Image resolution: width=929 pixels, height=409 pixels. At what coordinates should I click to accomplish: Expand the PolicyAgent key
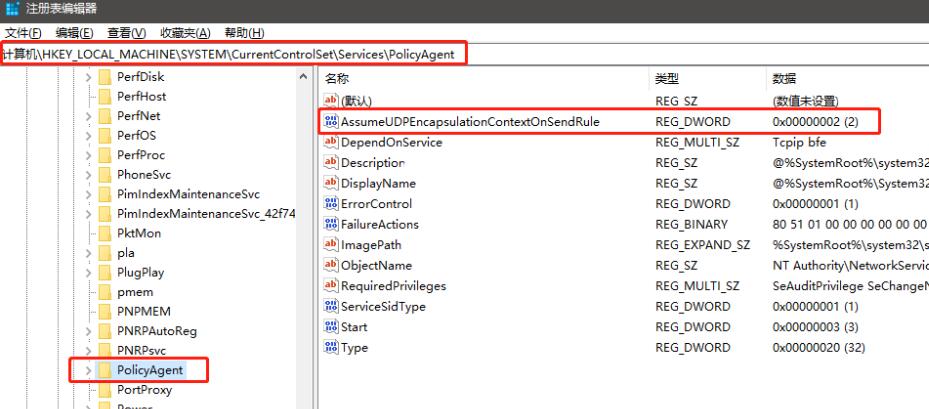coord(88,370)
